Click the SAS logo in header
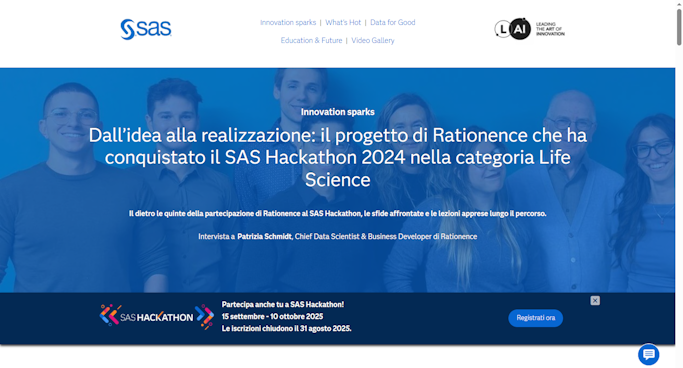683x368 pixels. (146, 29)
